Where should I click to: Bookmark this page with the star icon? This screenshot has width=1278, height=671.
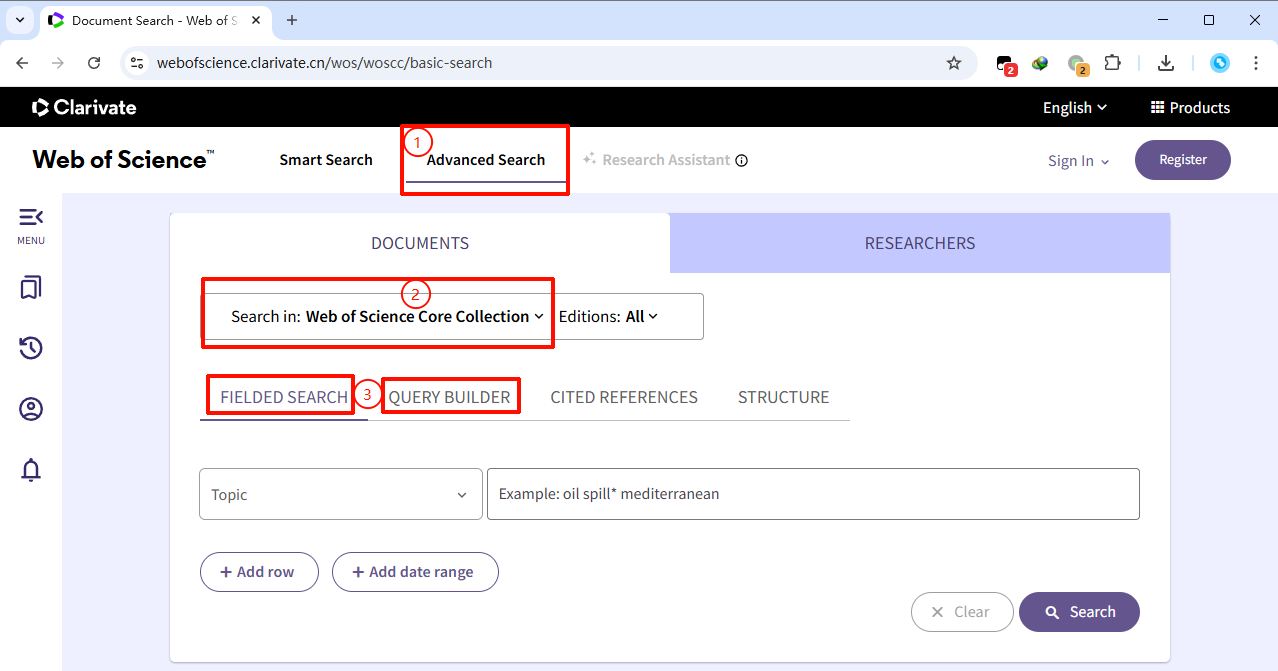pyautogui.click(x=954, y=63)
